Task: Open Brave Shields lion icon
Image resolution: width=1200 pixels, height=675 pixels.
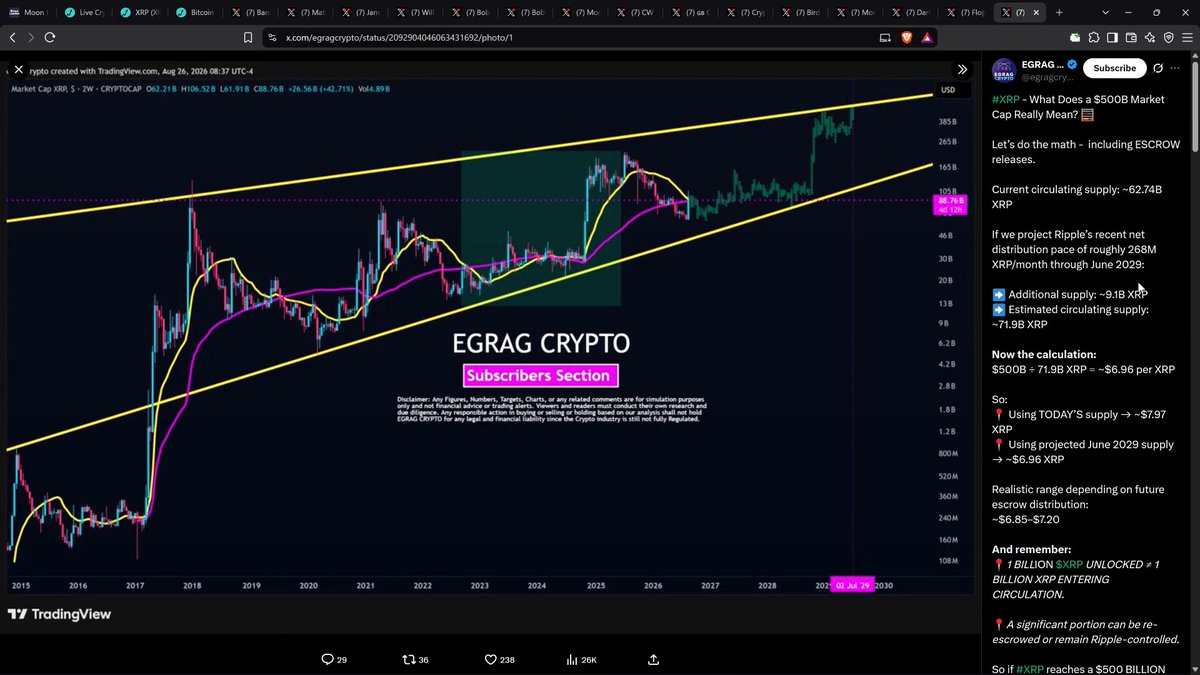Action: 907,37
